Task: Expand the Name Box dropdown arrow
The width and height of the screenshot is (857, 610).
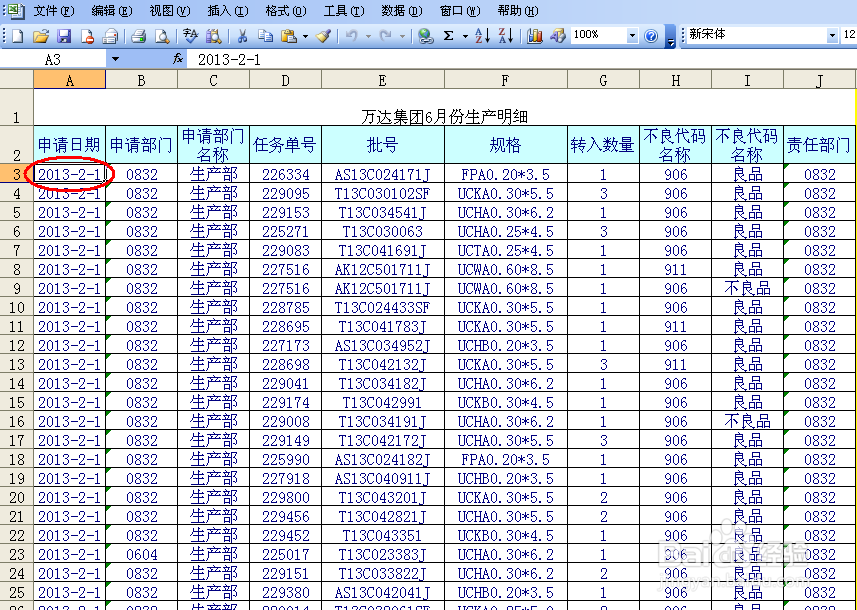Action: coord(115,59)
